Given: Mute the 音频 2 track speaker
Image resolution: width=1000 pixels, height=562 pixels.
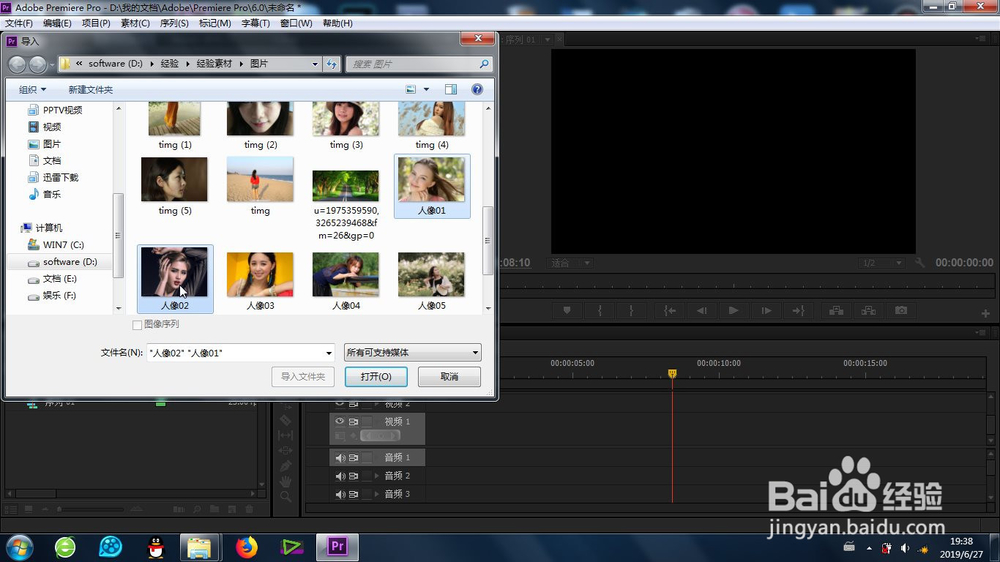Looking at the screenshot, I should click(340, 476).
